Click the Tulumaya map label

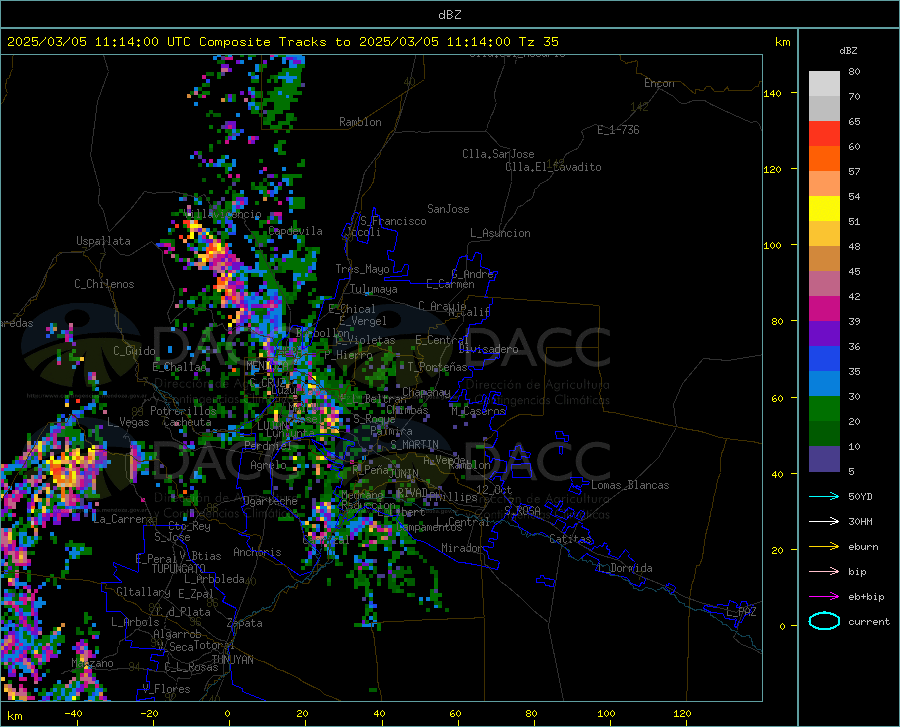pyautogui.click(x=374, y=289)
